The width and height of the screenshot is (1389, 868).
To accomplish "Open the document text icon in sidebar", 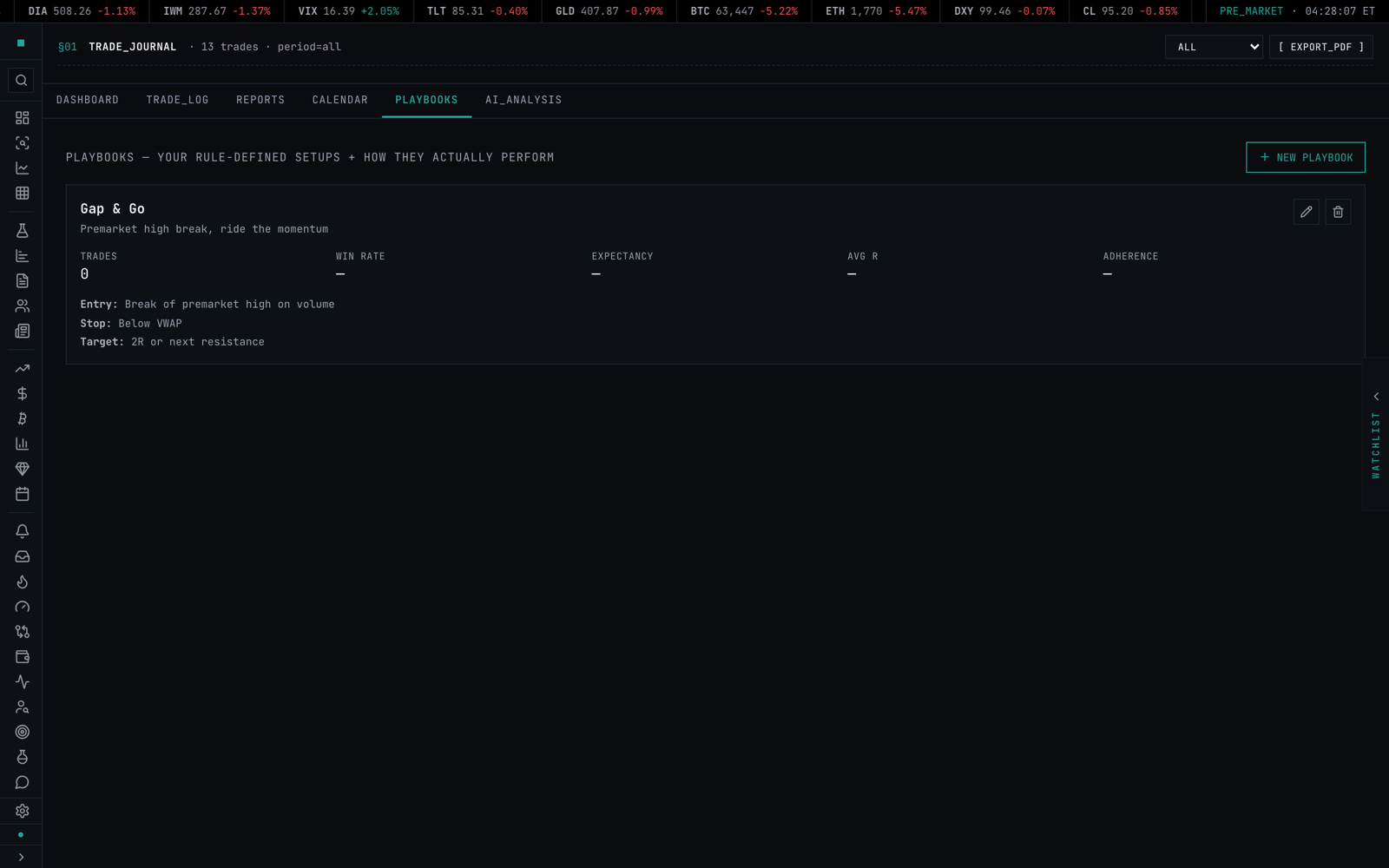I will click(22, 280).
